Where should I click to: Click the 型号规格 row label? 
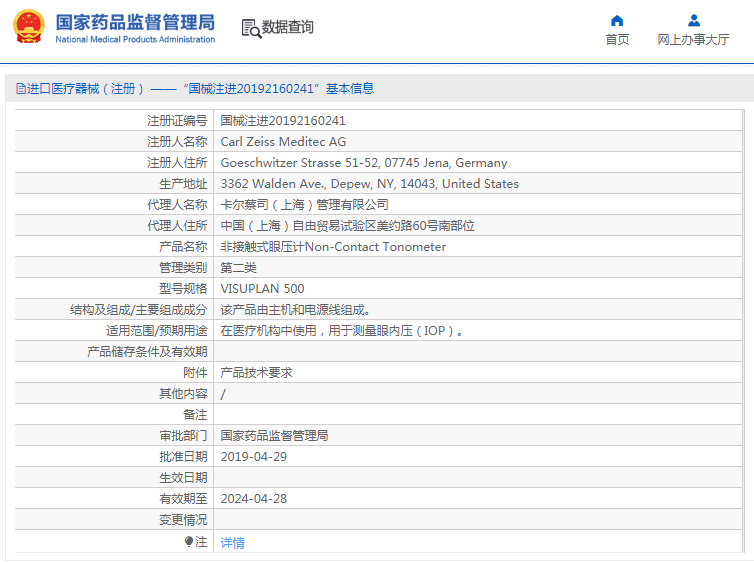183,289
